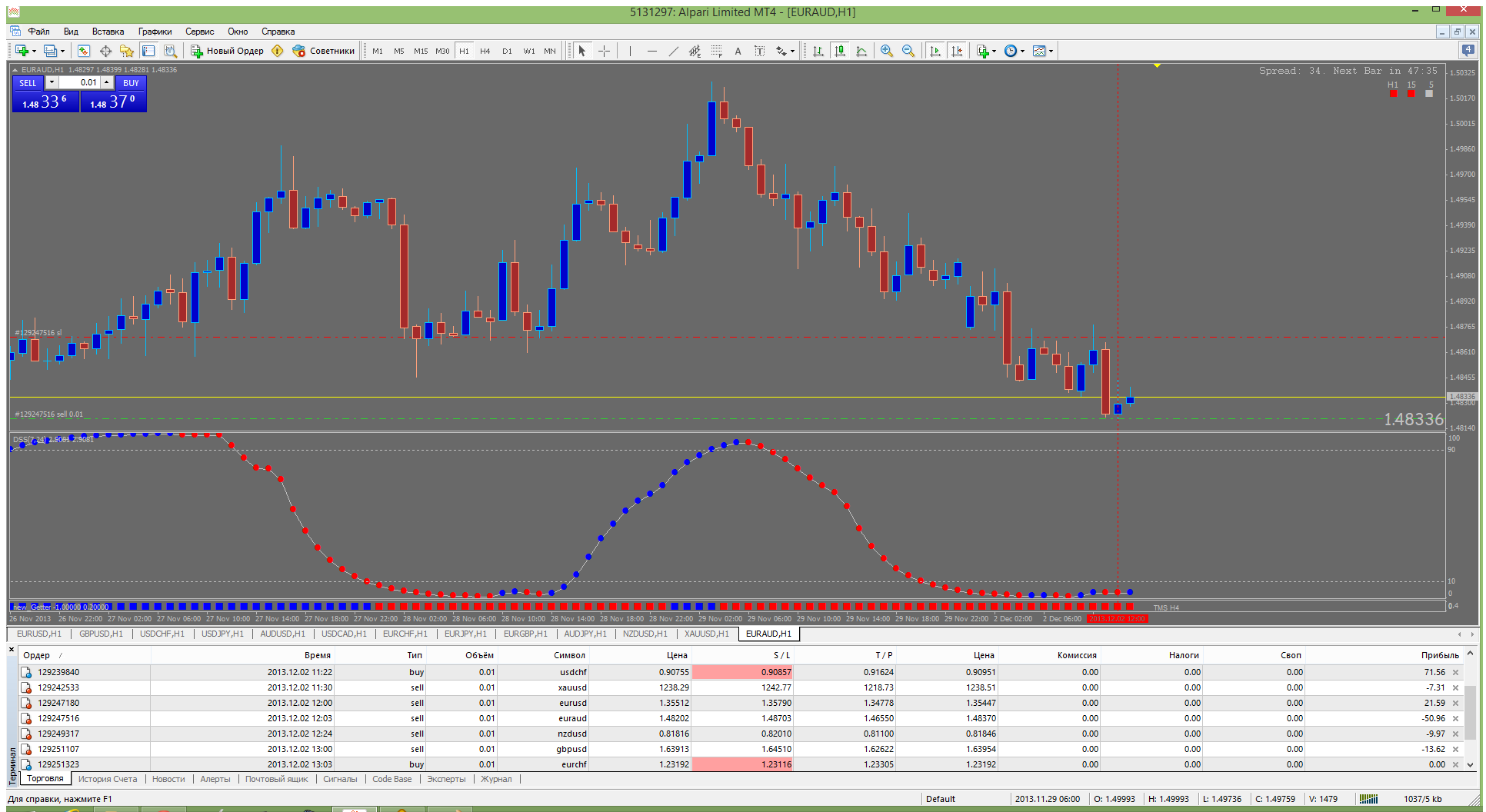This screenshot has width=1486, height=812.
Task: Expand the Indicators dropdown arrow
Action: 994,52
